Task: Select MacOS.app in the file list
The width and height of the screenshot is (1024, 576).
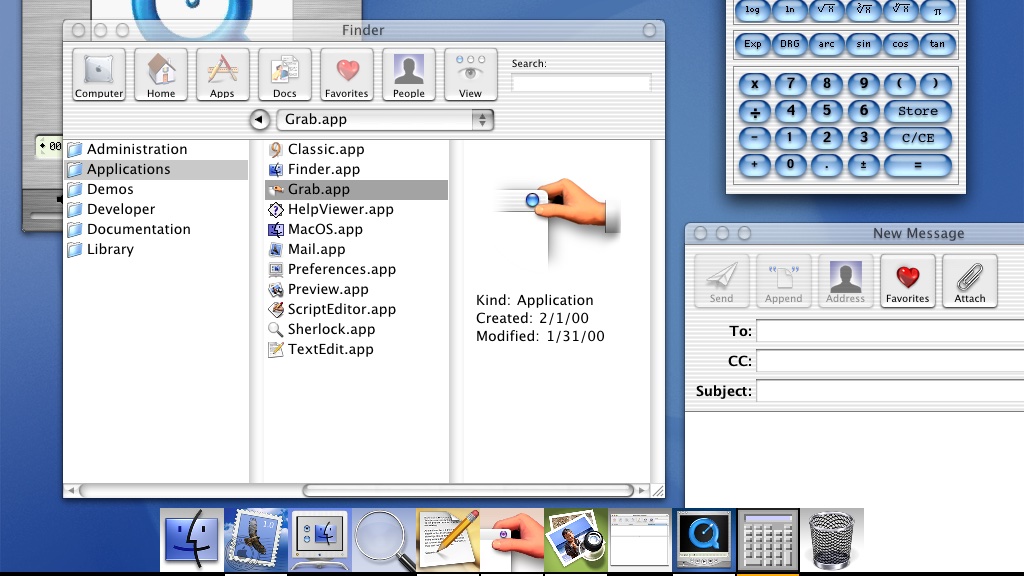Action: coord(357,229)
